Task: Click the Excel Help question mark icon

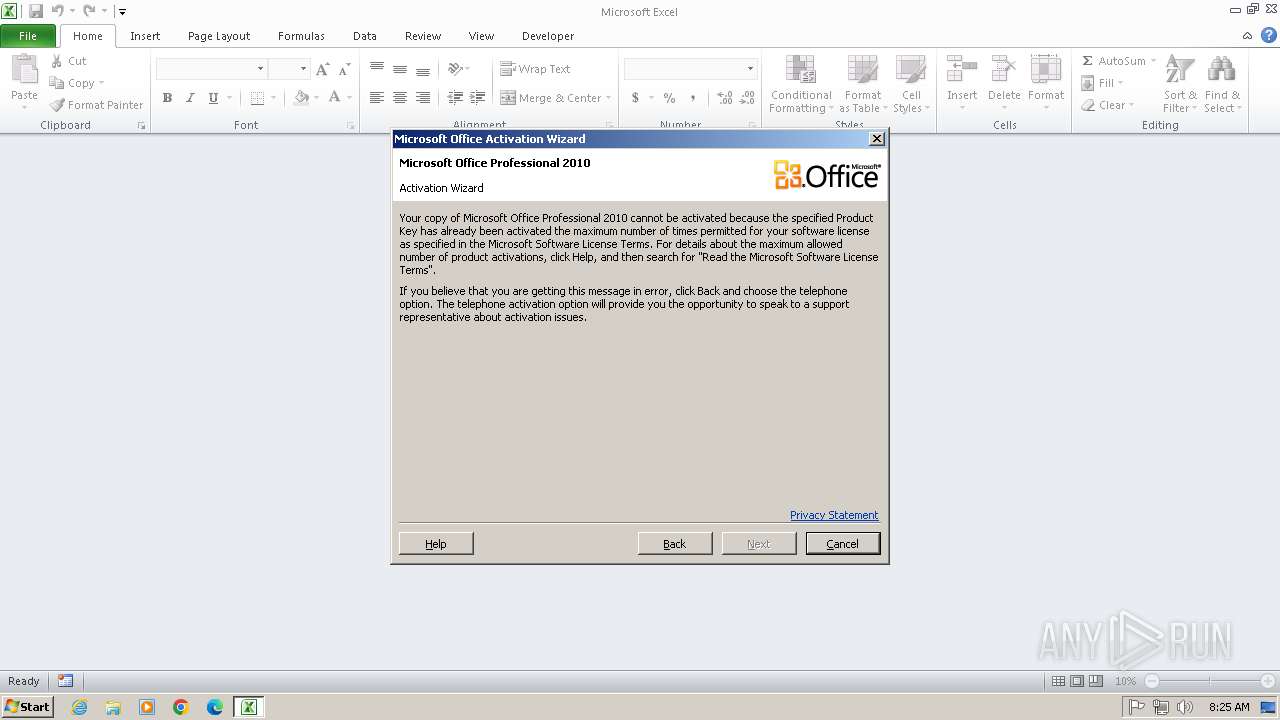Action: tap(1268, 35)
